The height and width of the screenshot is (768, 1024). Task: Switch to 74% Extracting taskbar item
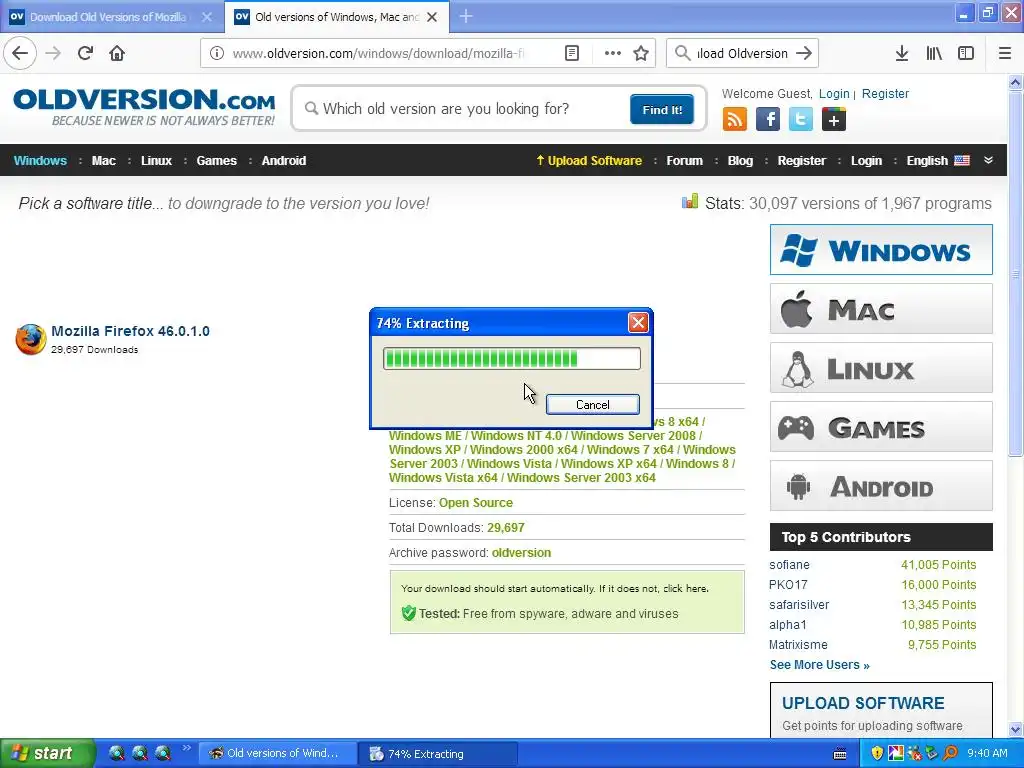438,754
